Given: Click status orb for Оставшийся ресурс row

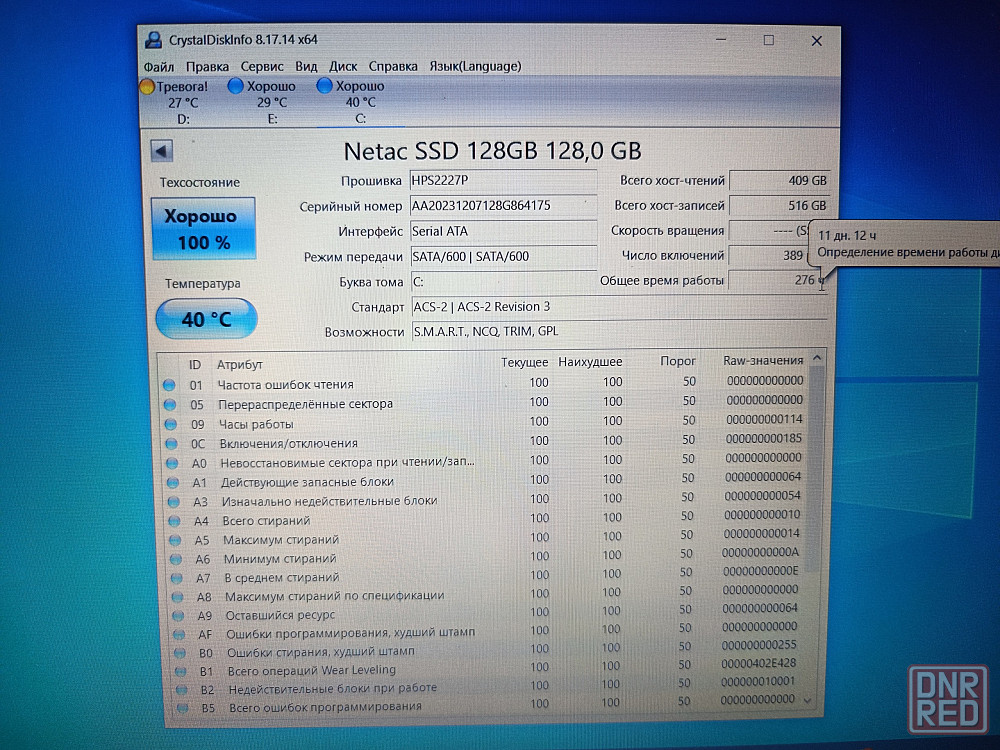Looking at the screenshot, I should [175, 615].
